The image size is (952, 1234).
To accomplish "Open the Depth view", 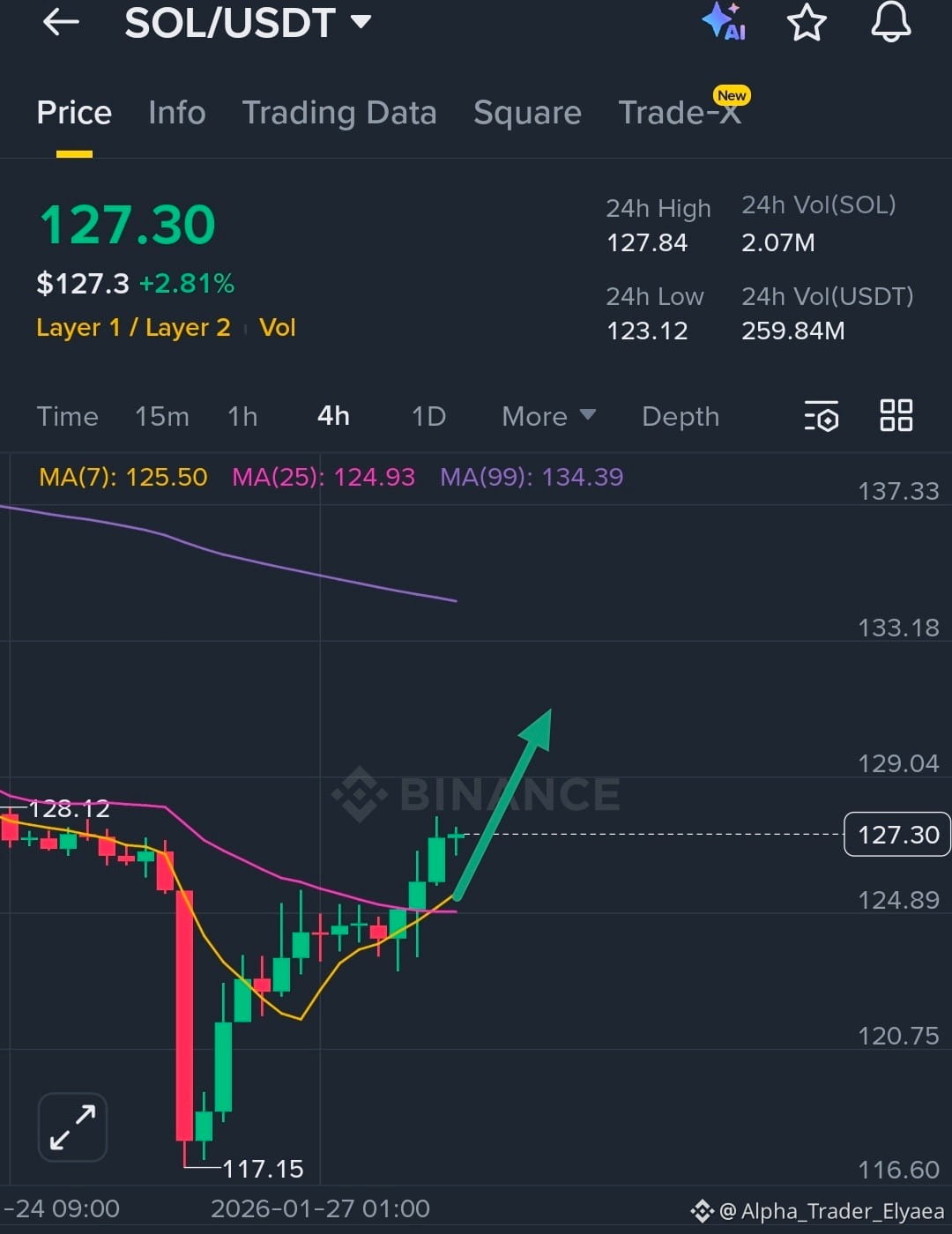I will tap(680, 416).
